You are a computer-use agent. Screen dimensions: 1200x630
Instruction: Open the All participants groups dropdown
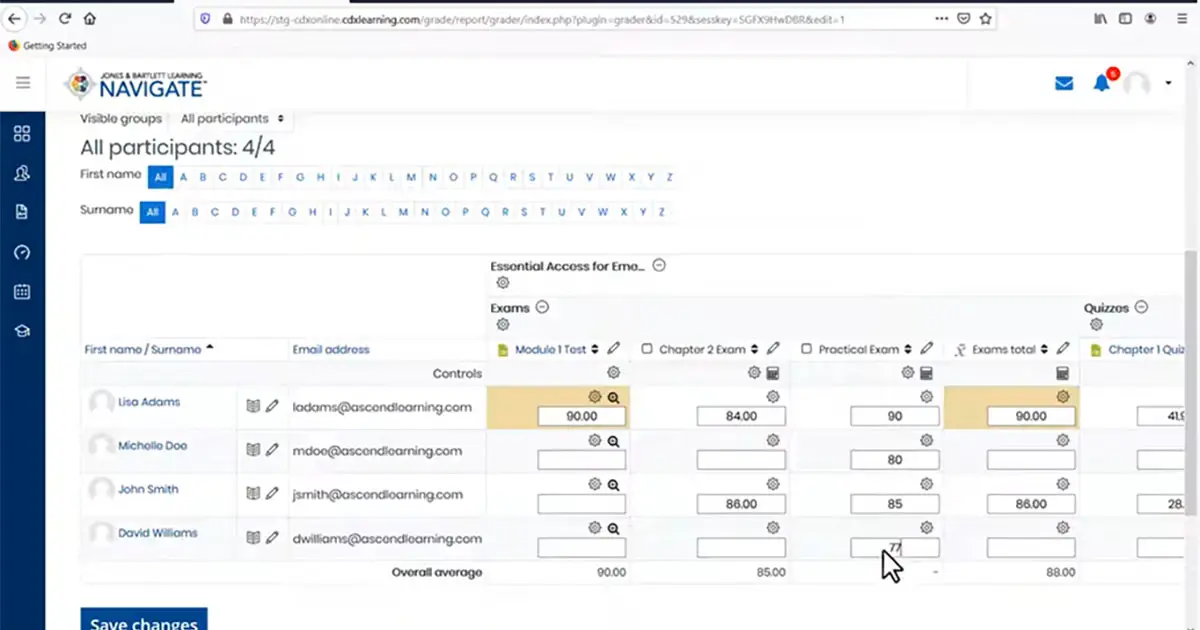click(231, 117)
